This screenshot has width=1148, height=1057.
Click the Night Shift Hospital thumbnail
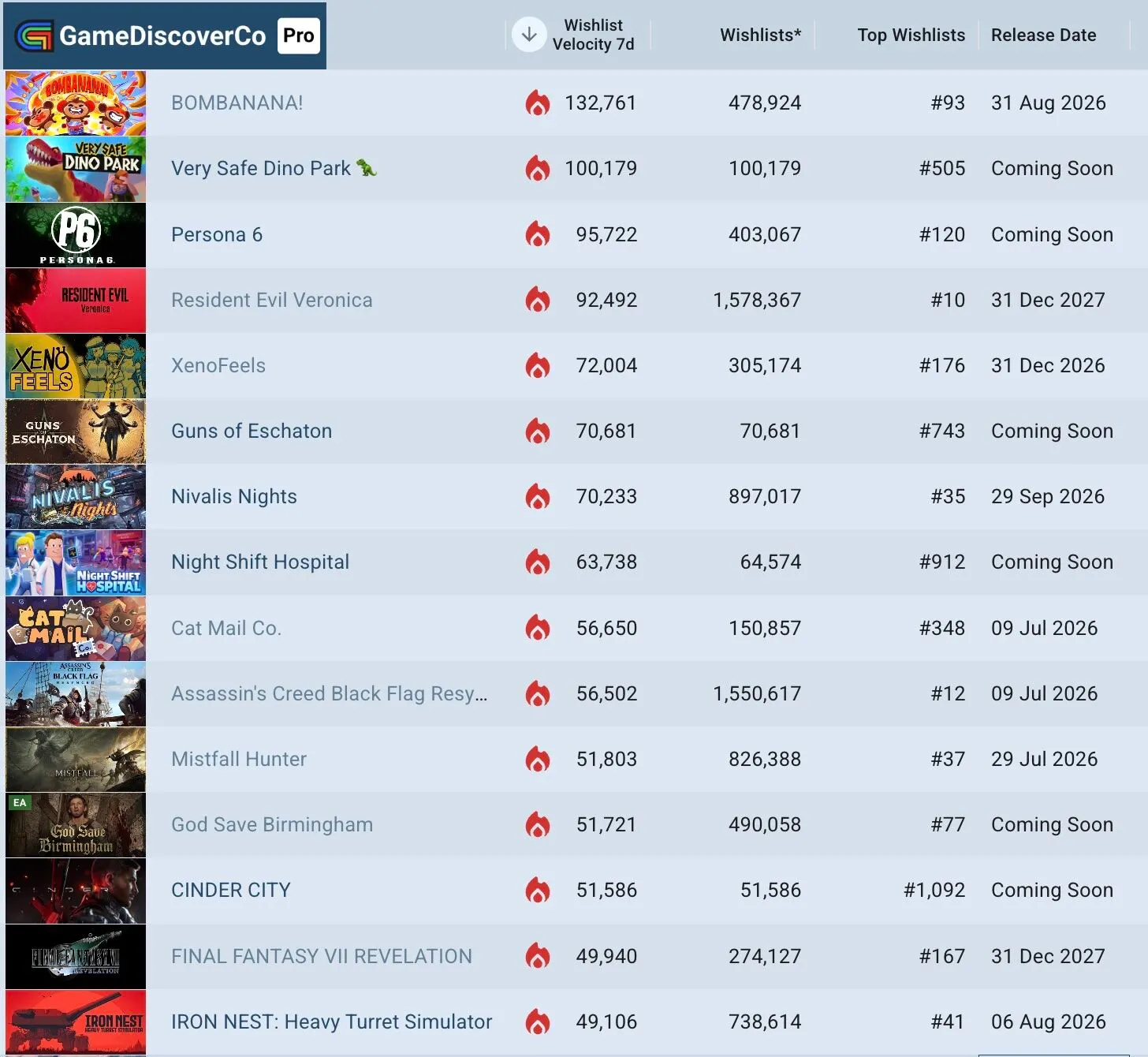pyautogui.click(x=76, y=562)
